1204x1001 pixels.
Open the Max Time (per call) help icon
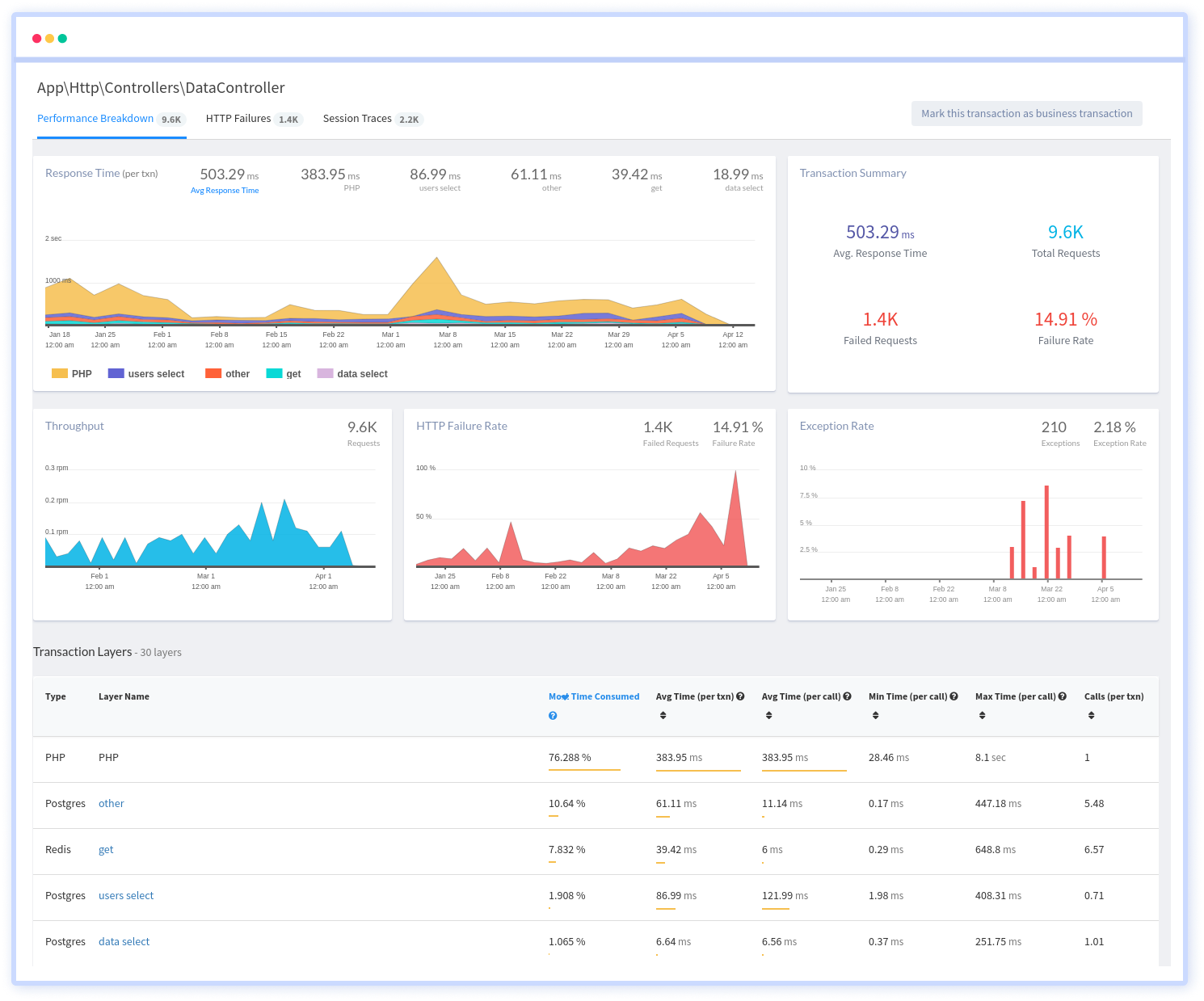tap(1062, 696)
